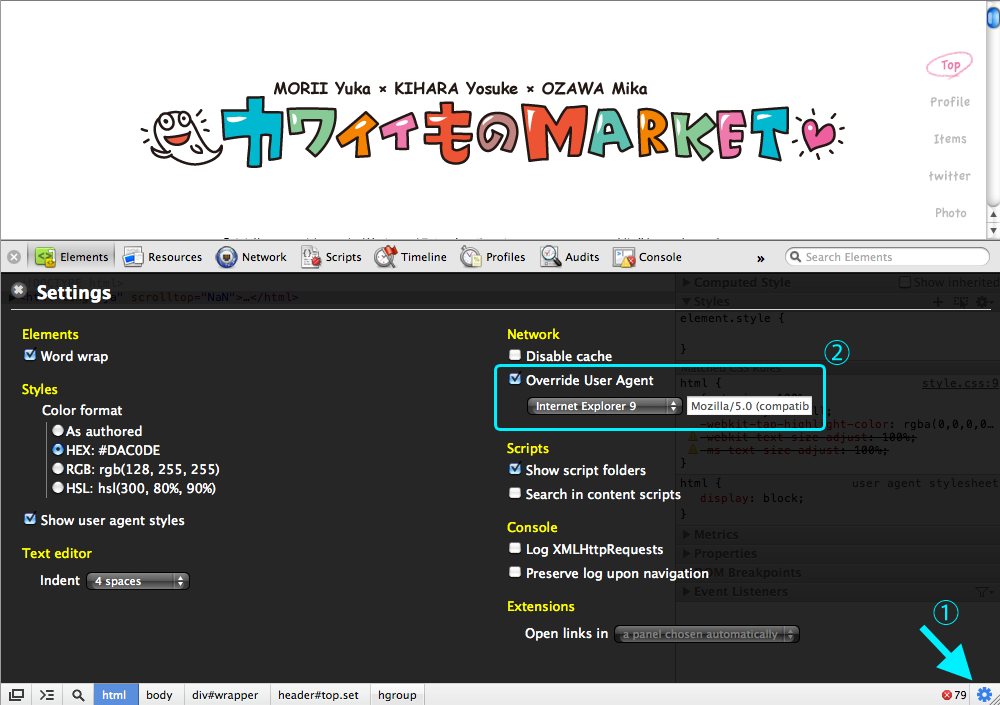Toggle the Word wrap checkbox
This screenshot has height=705, width=1000.
(29, 355)
